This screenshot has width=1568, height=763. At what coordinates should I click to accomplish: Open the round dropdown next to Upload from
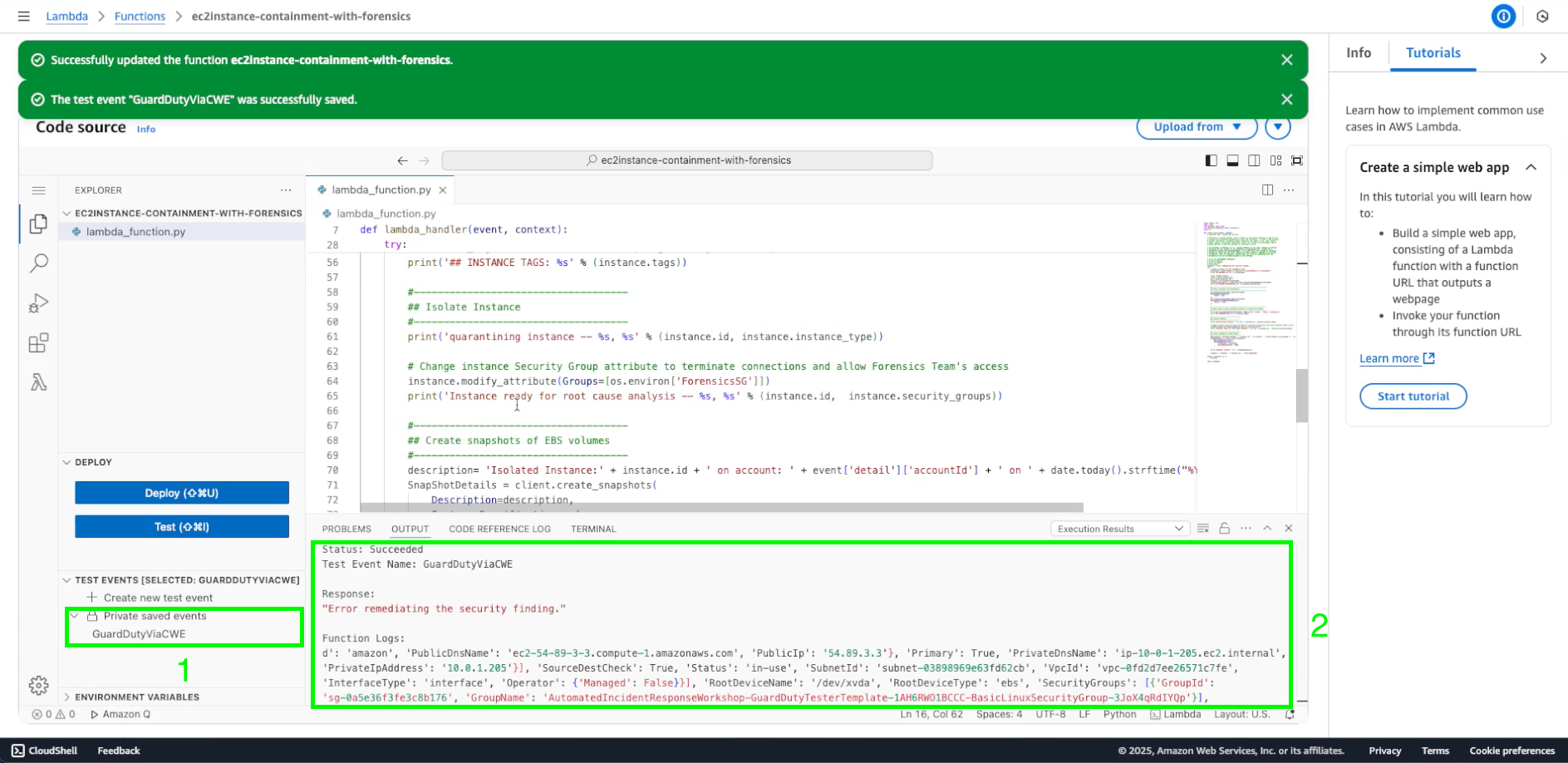[1278, 127]
